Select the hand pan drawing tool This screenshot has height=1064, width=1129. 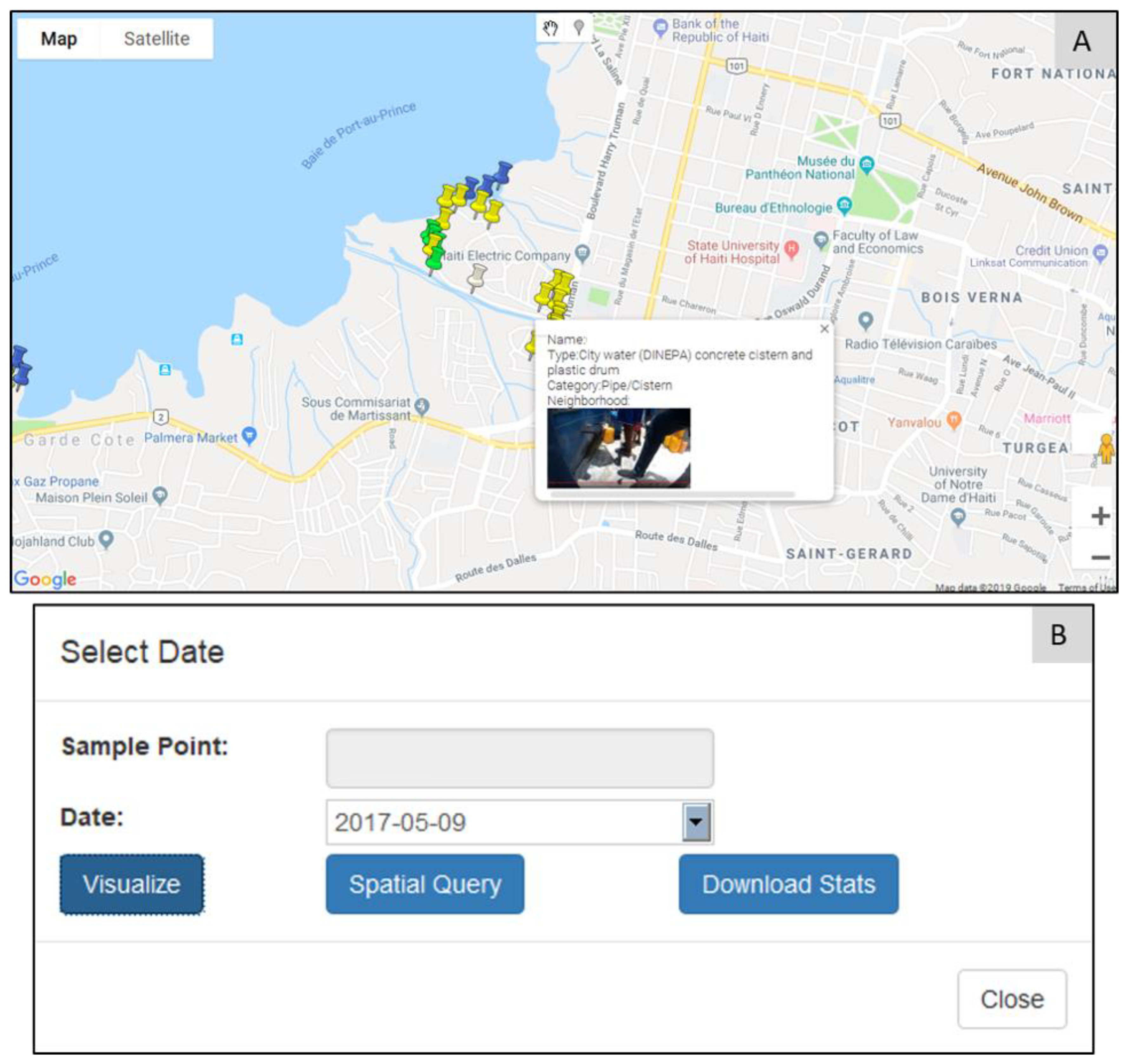(550, 27)
